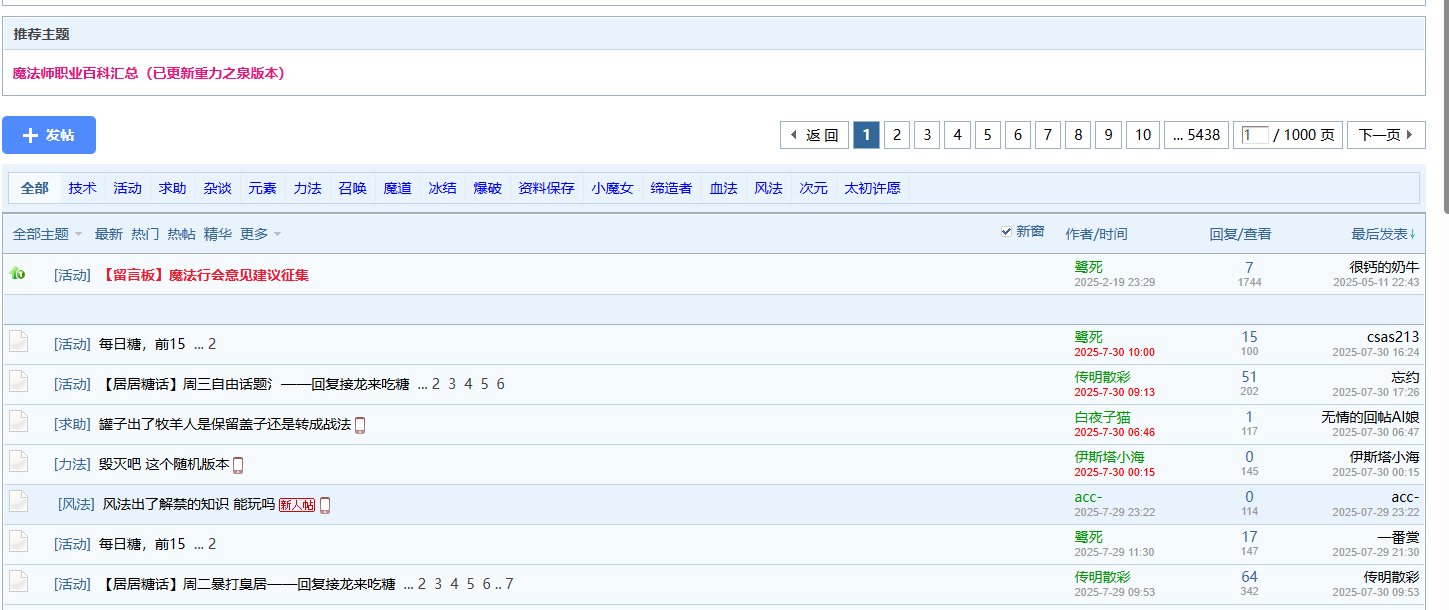
Task: Click the 最后发表 sort arrow
Action: pyautogui.click(x=1413, y=234)
